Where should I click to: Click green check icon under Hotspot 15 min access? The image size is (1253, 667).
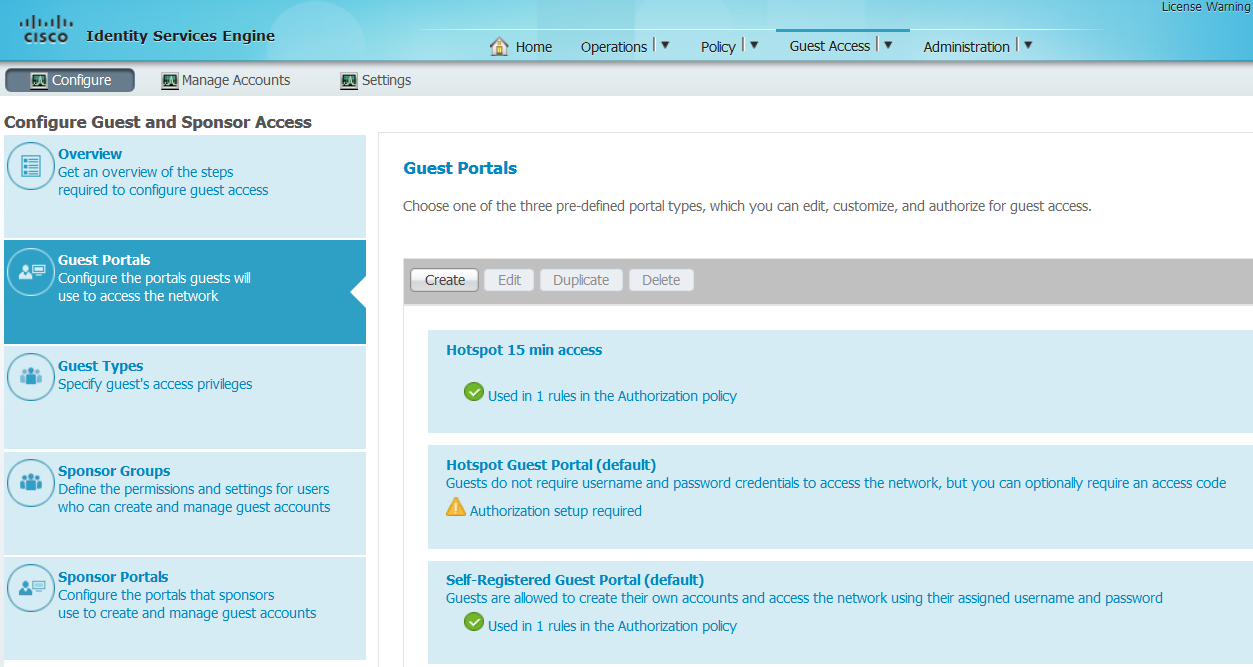474,392
